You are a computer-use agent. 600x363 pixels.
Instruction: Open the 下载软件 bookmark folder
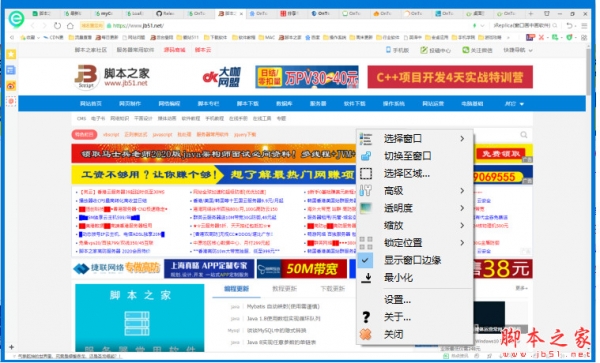coord(216,37)
